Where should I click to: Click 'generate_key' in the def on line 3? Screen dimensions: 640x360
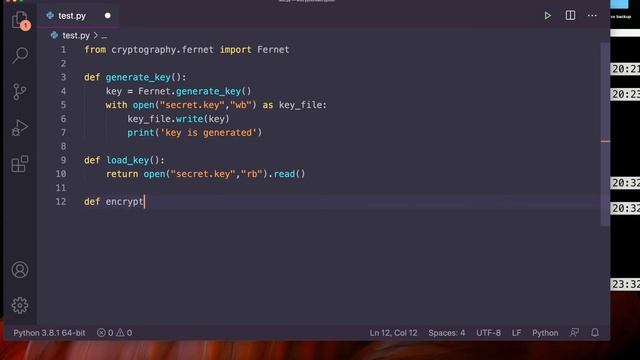pyautogui.click(x=138, y=78)
